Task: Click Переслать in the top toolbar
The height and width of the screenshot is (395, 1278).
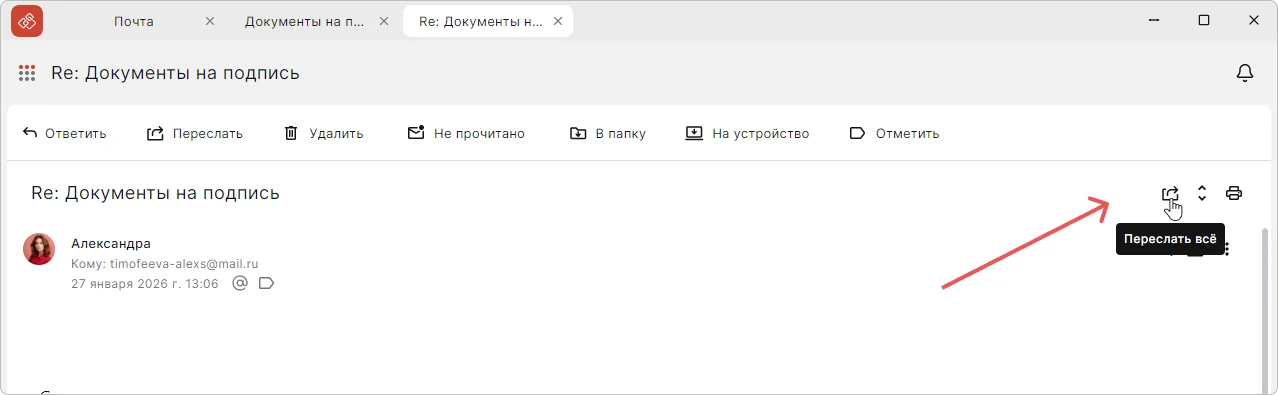Action: click(x=195, y=133)
